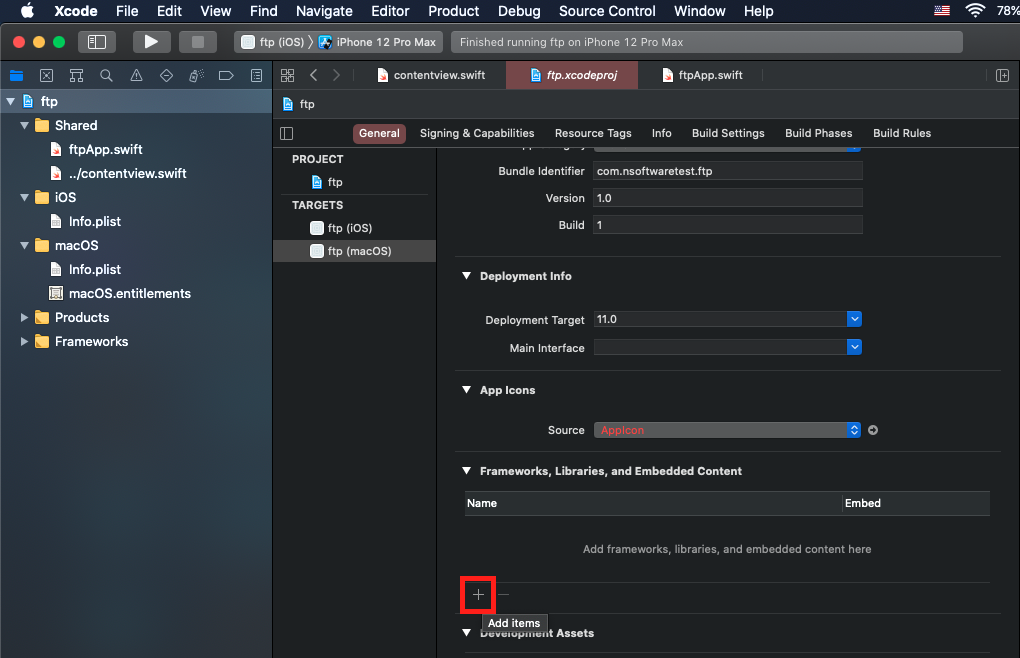
Task: Open the Build Settings tab
Action: [x=728, y=133]
